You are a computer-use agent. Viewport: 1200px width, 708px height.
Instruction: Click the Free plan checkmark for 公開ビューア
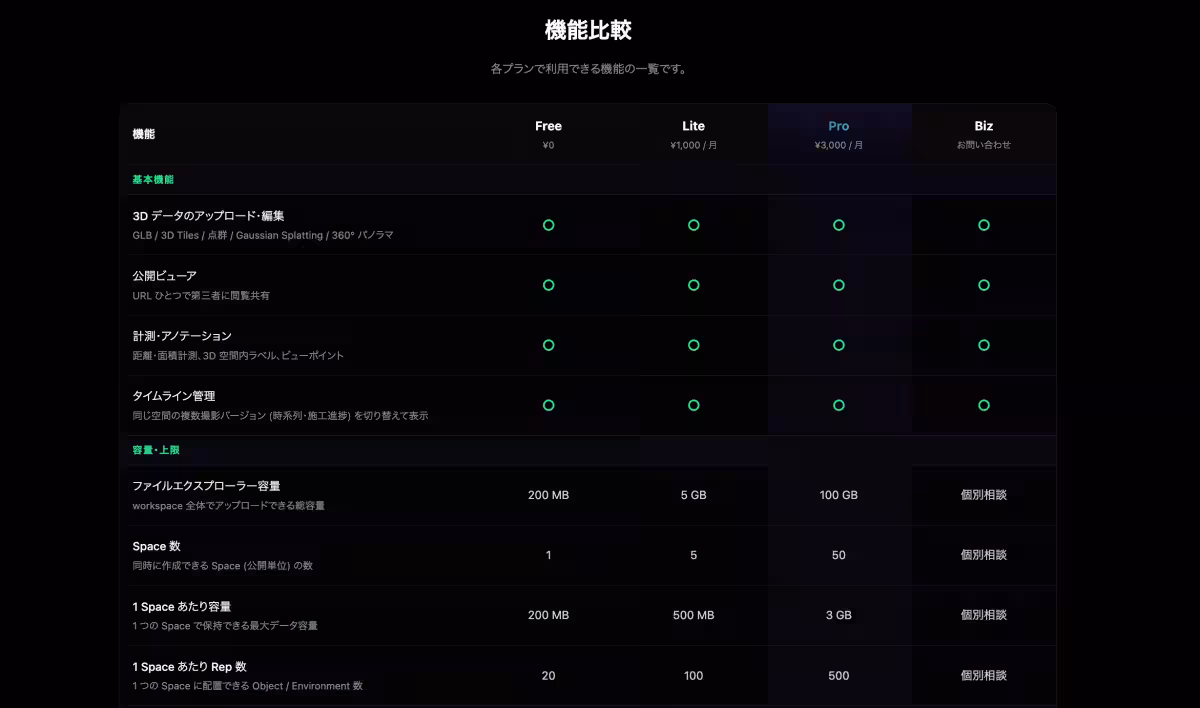(x=548, y=285)
